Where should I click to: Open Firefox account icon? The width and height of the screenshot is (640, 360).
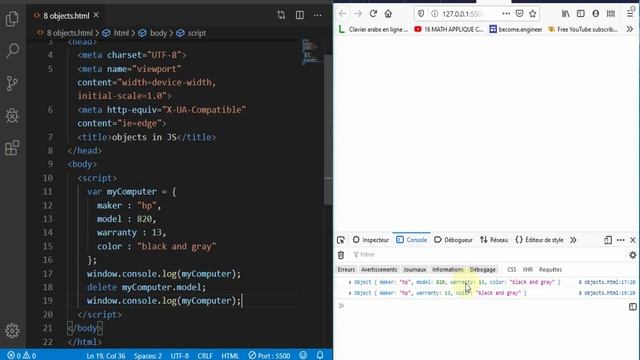[596, 13]
